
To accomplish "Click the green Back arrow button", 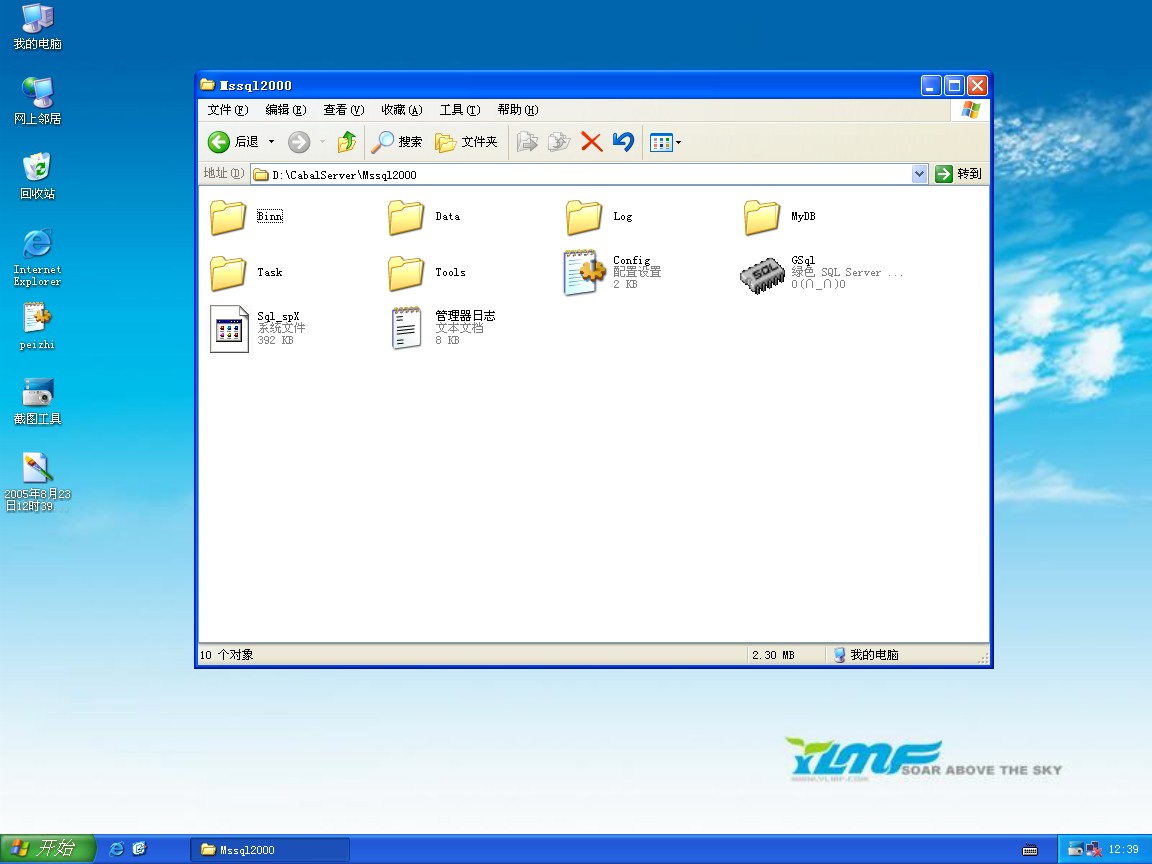I will [220, 142].
